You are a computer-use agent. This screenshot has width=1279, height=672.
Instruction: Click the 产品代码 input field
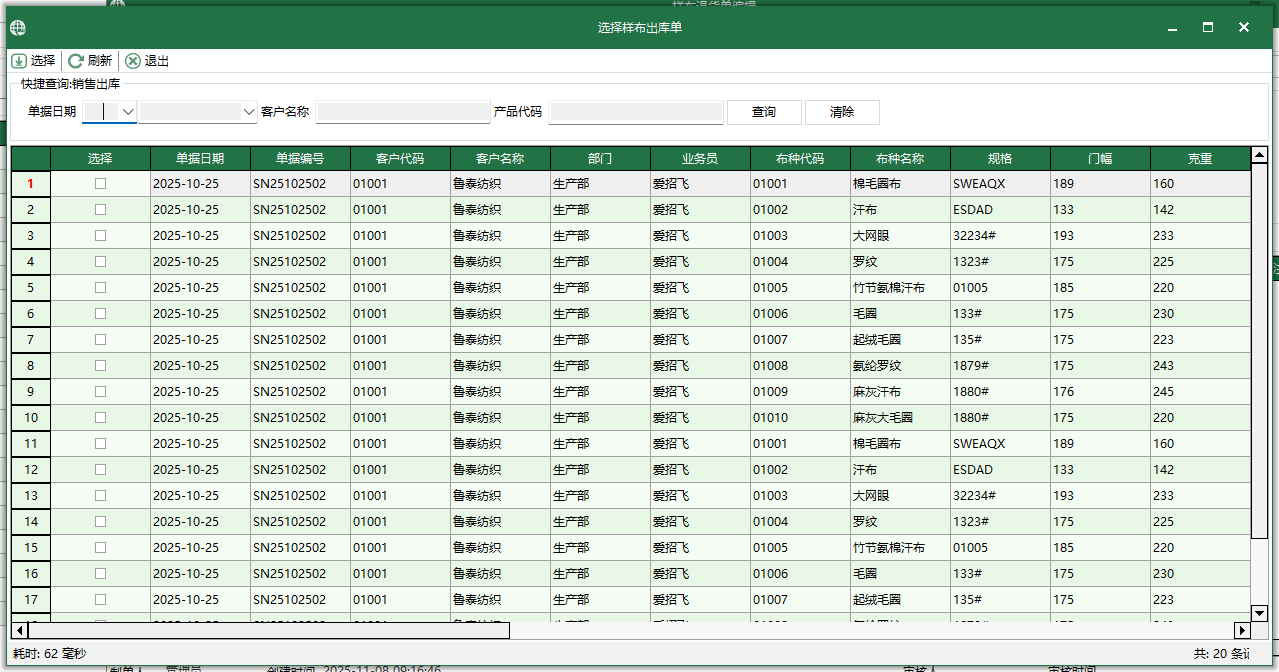pyautogui.click(x=636, y=111)
